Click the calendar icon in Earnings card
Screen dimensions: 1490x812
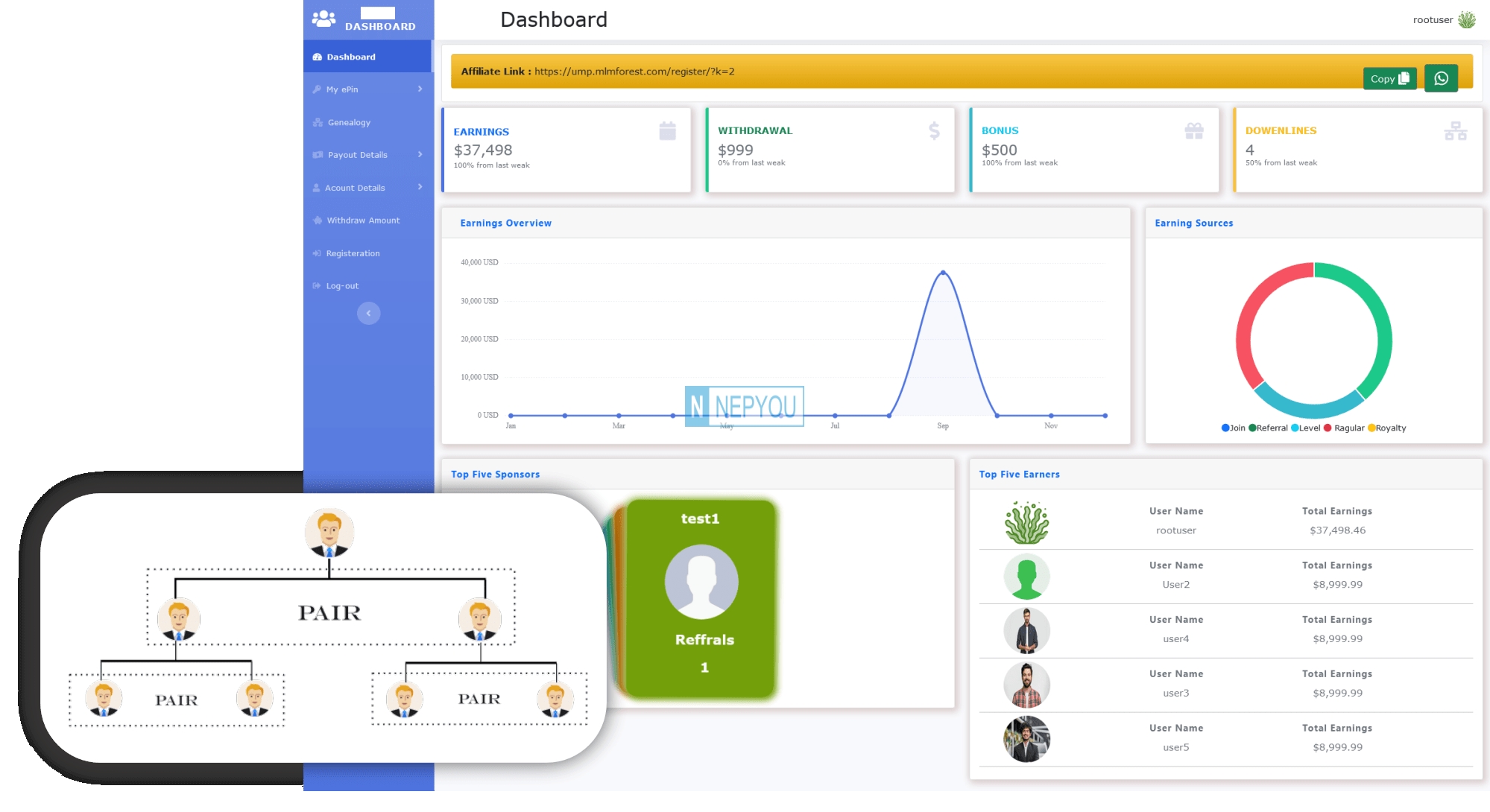[x=667, y=131]
